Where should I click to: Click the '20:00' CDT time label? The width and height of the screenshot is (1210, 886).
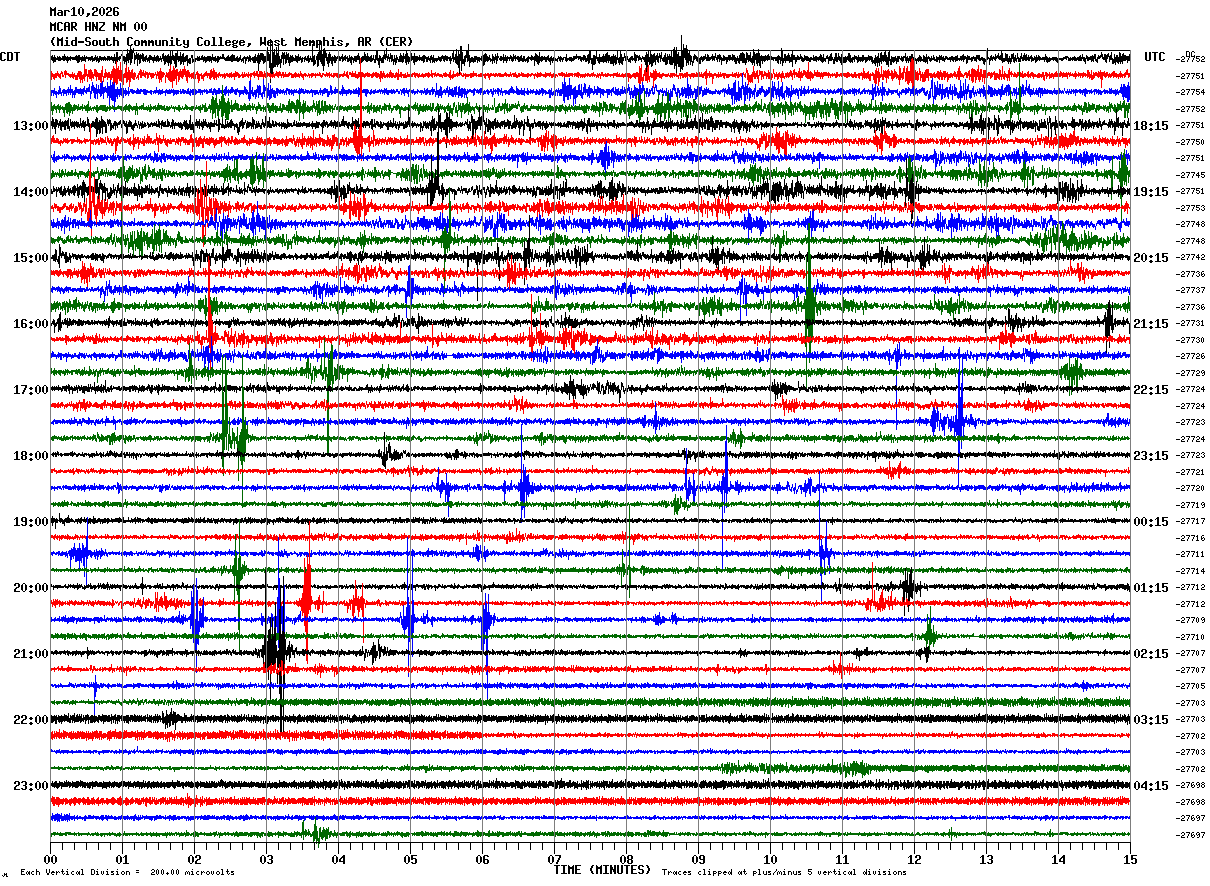click(x=31, y=588)
